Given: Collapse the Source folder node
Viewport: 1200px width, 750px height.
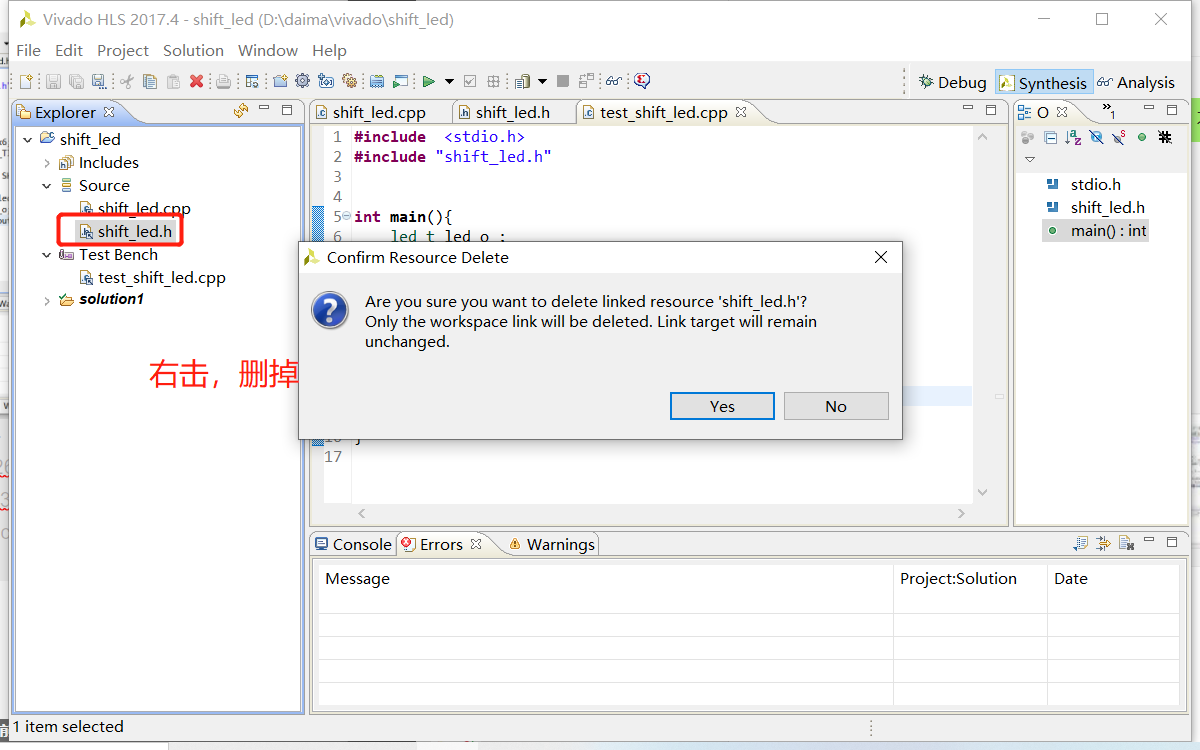Looking at the screenshot, I should click(47, 186).
